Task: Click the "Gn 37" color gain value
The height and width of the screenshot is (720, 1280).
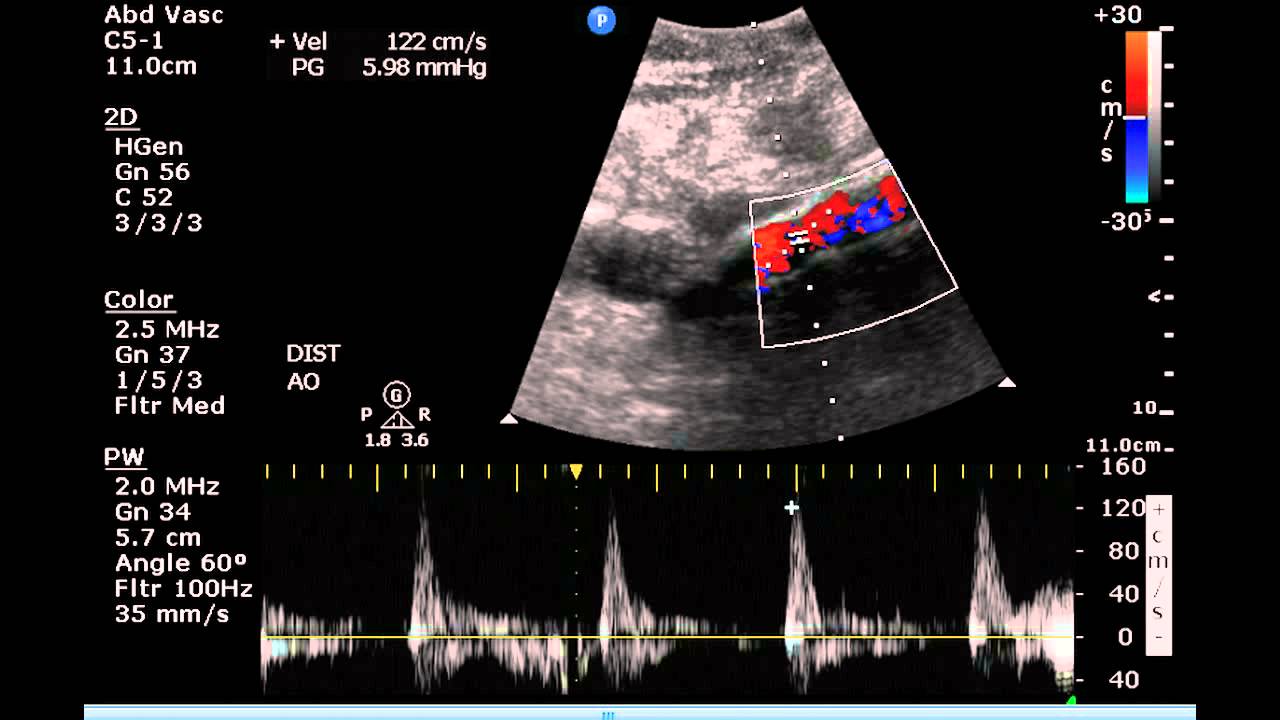Action: click(152, 355)
